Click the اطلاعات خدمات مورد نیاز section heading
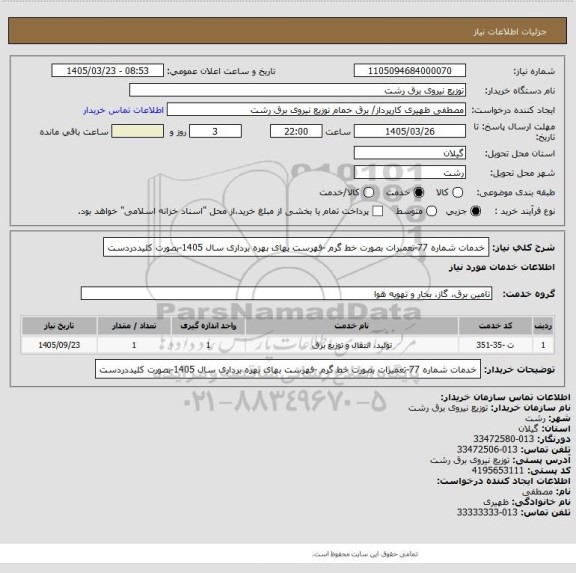The width and height of the screenshot is (576, 573). (502, 267)
